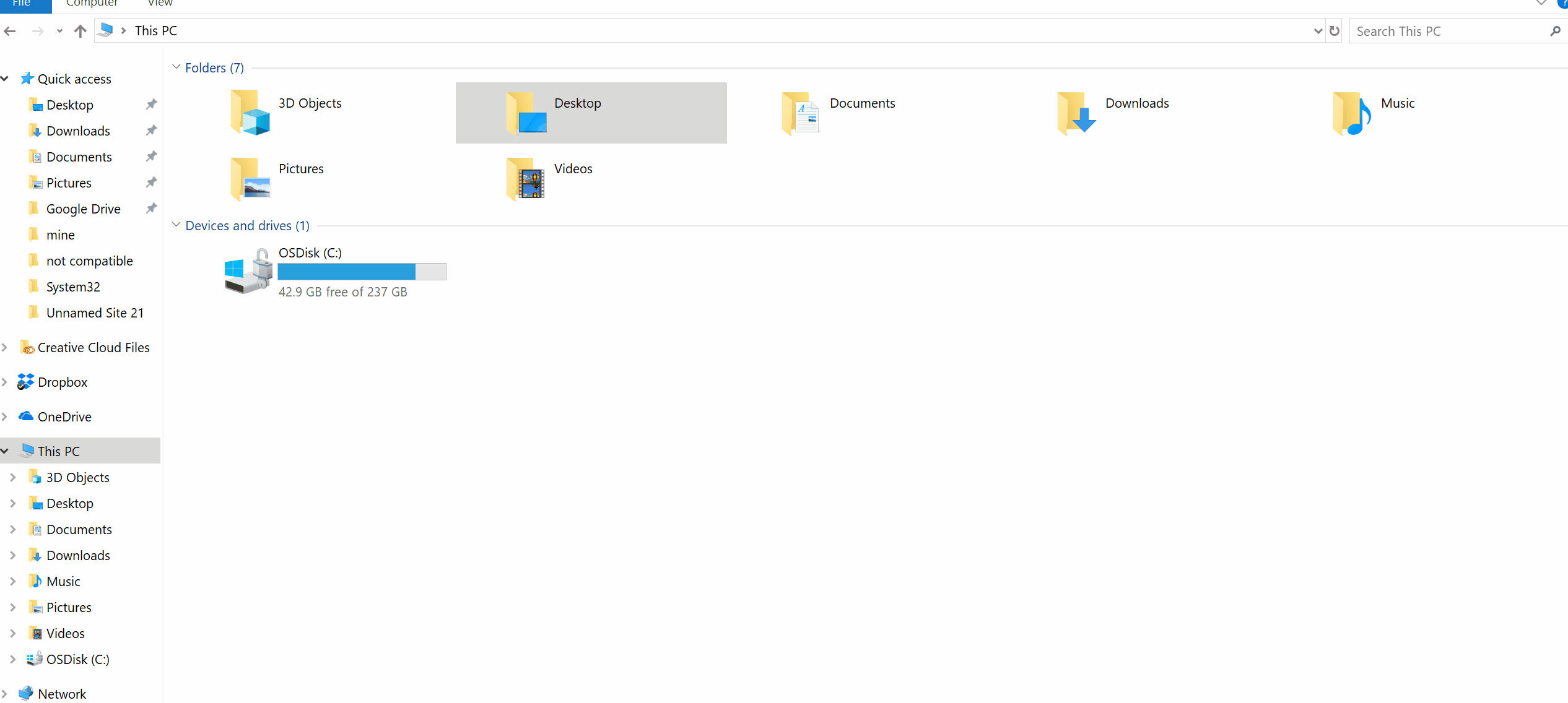
Task: Select the OSDisk (C:) drive icon
Action: pos(247,271)
